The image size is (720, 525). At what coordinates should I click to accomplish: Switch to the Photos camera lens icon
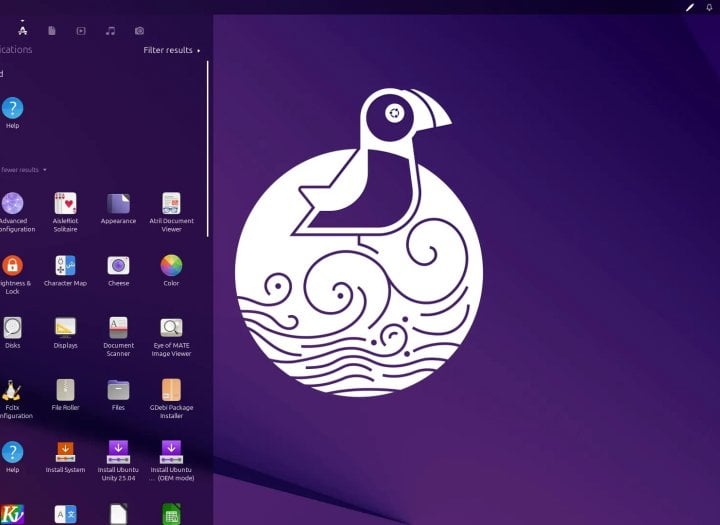(x=139, y=31)
